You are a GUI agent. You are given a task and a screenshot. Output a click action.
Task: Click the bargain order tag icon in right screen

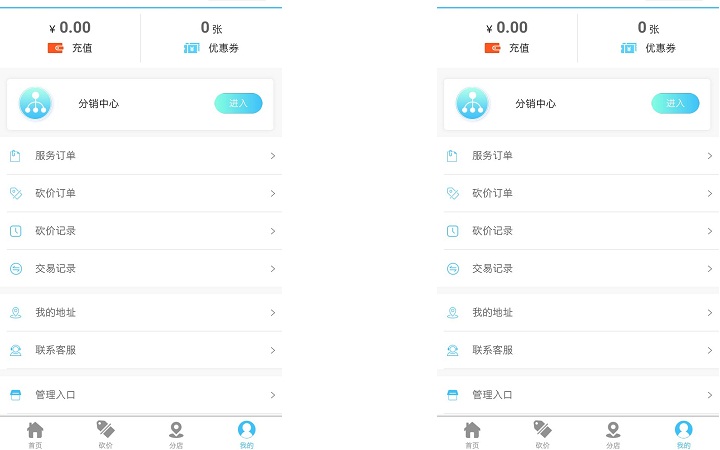coord(452,193)
